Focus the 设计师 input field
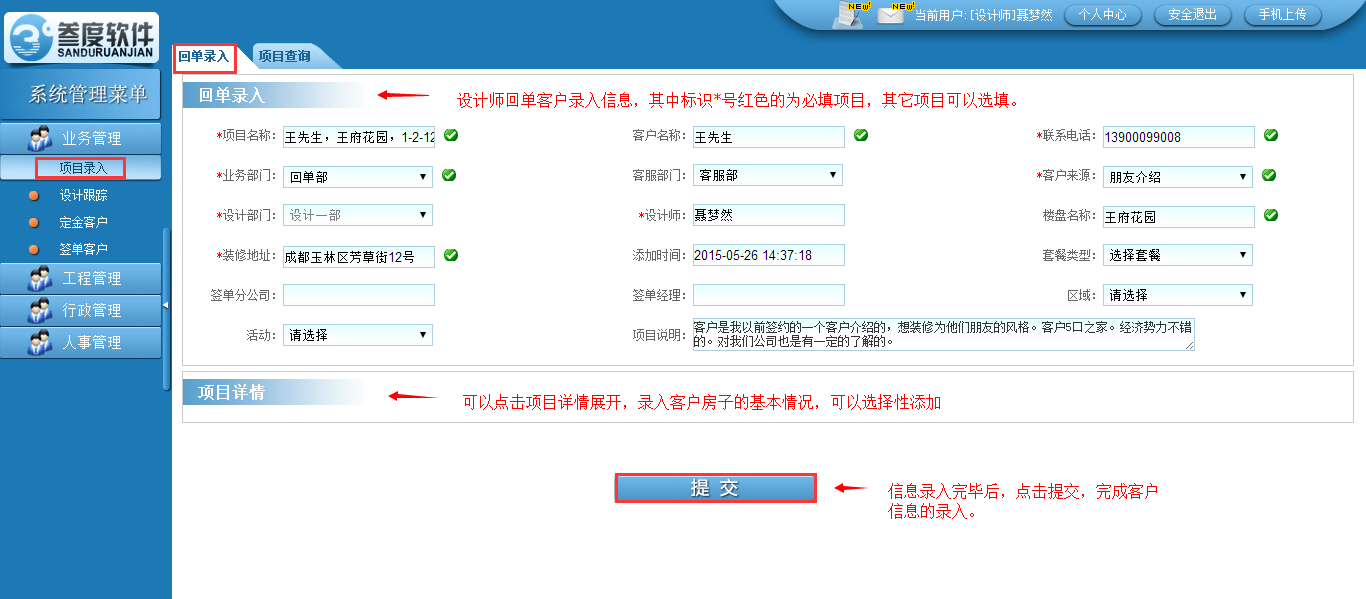Image resolution: width=1366 pixels, height=599 pixels. pyautogui.click(x=769, y=215)
